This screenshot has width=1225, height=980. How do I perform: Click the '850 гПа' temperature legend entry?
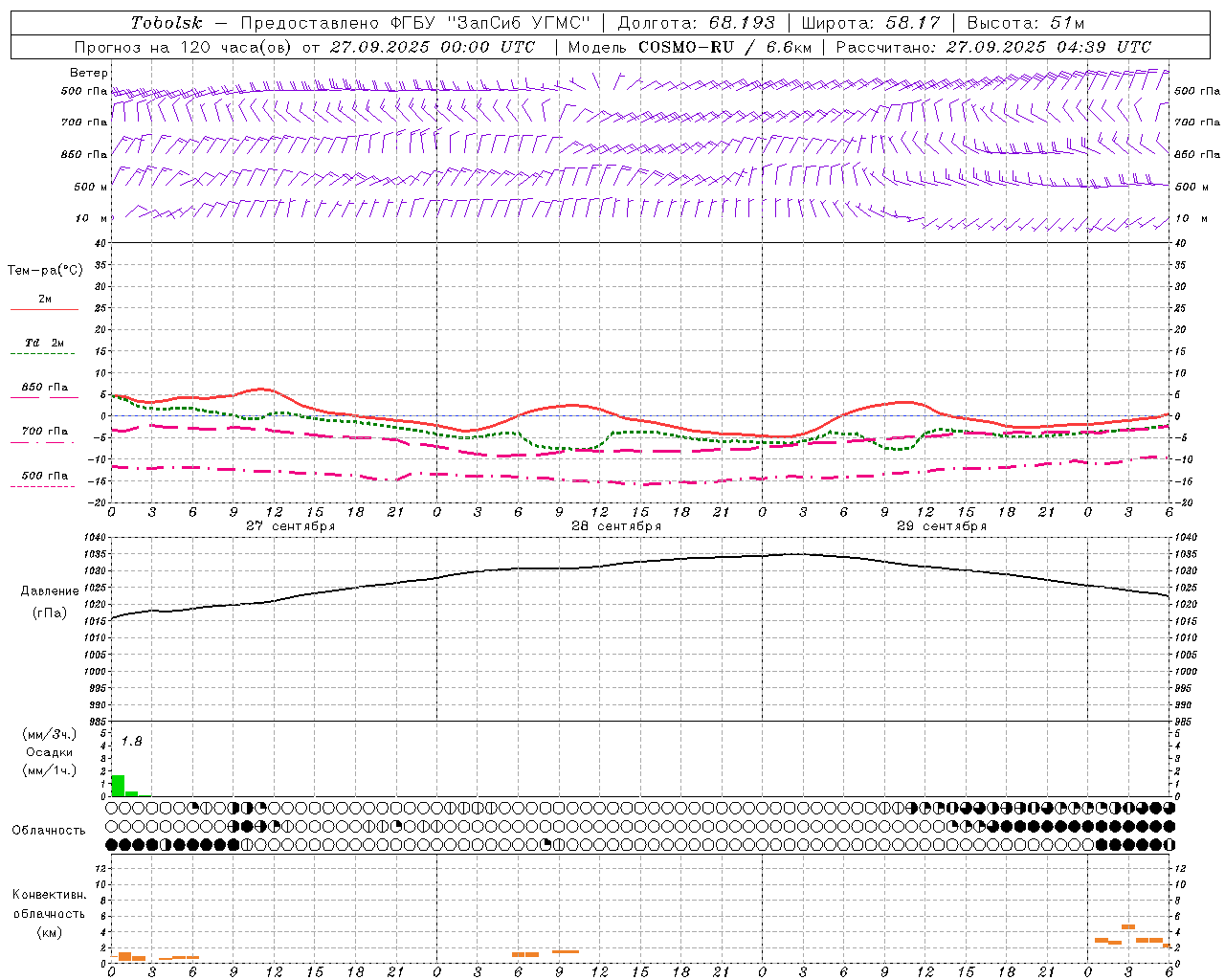[x=45, y=388]
